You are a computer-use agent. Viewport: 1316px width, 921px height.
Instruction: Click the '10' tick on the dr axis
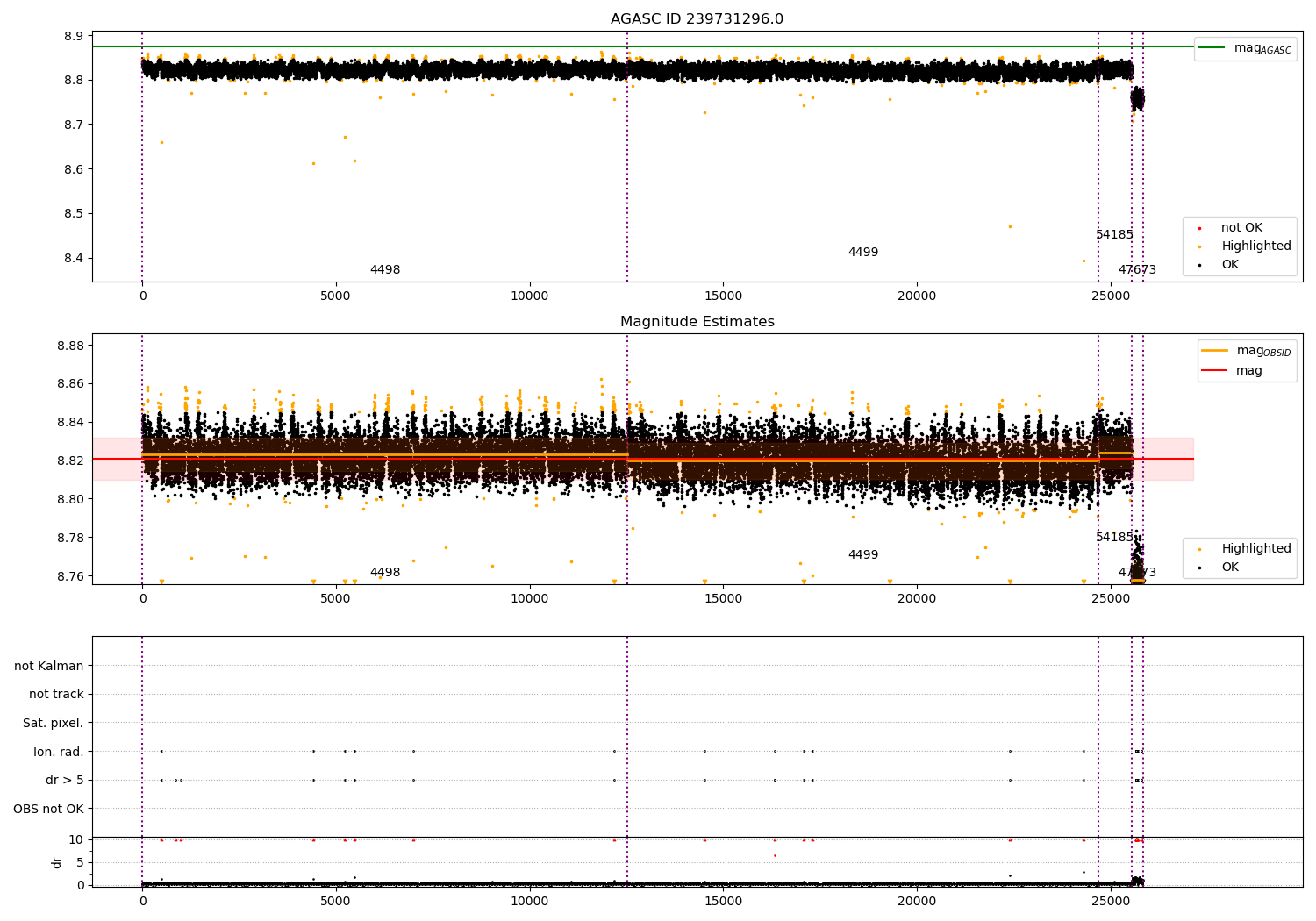pyautogui.click(x=76, y=839)
